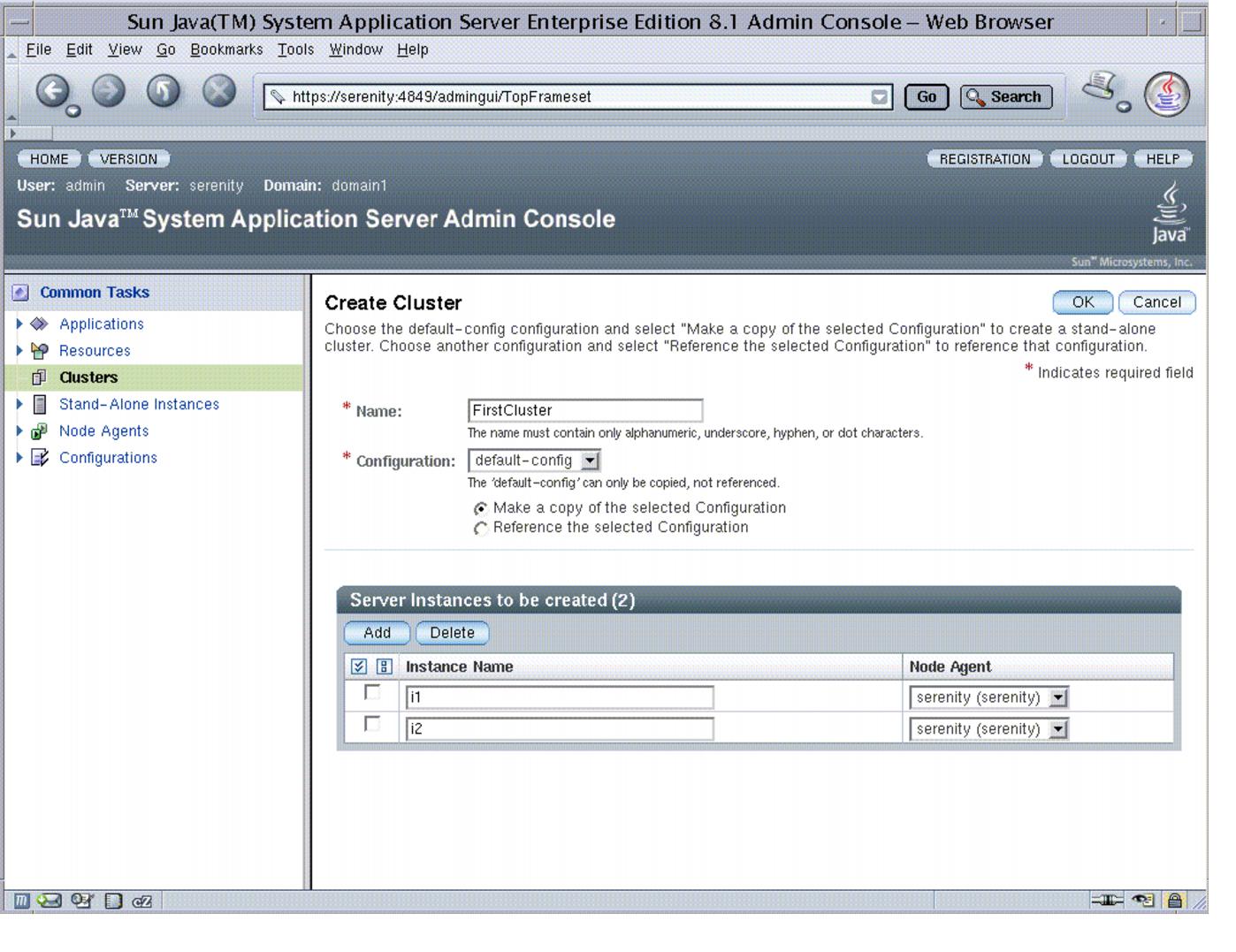
Task: Expand the Resources tree node
Action: point(19,350)
